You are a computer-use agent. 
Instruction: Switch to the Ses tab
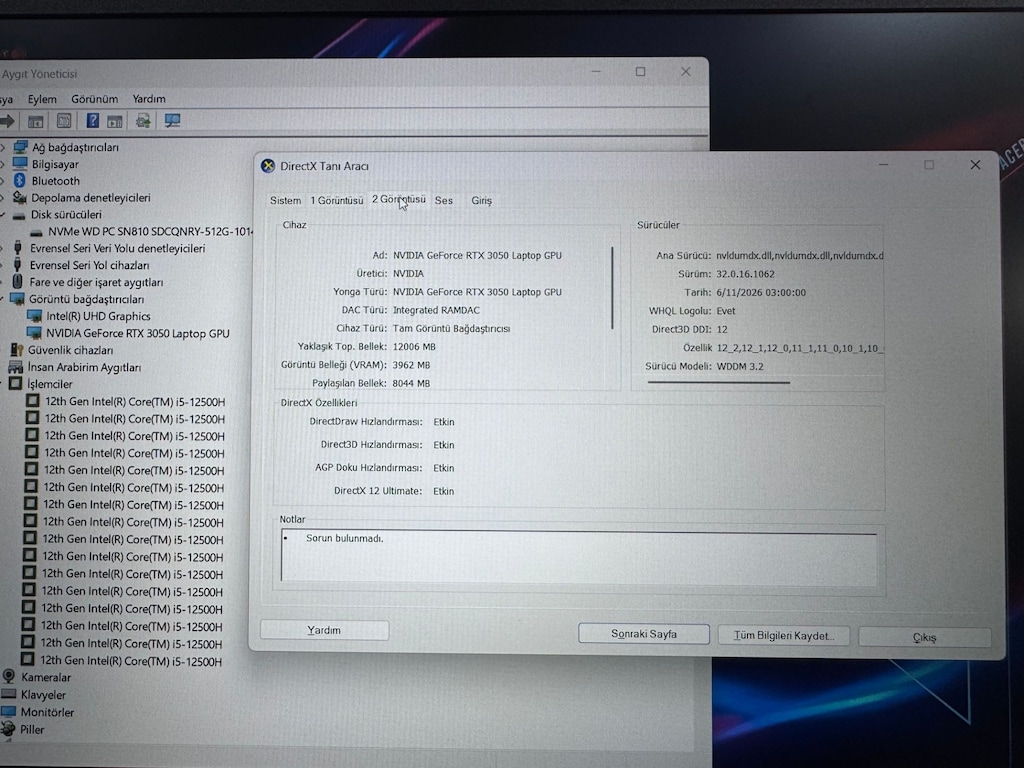tap(443, 200)
